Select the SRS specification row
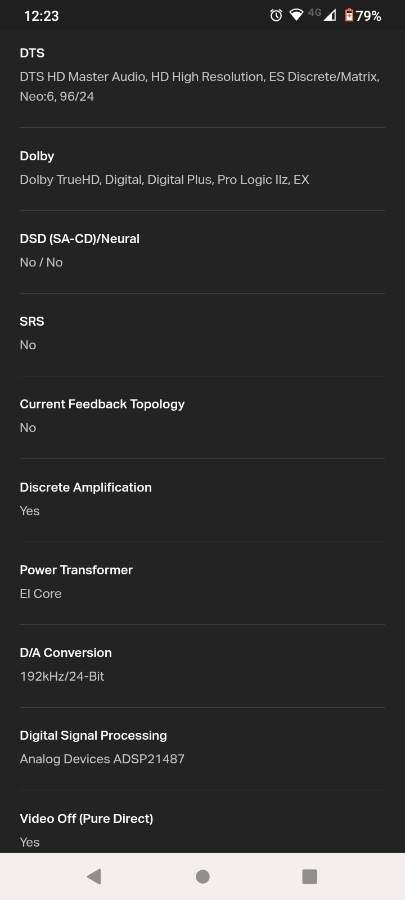The width and height of the screenshot is (405, 900). click(202, 333)
